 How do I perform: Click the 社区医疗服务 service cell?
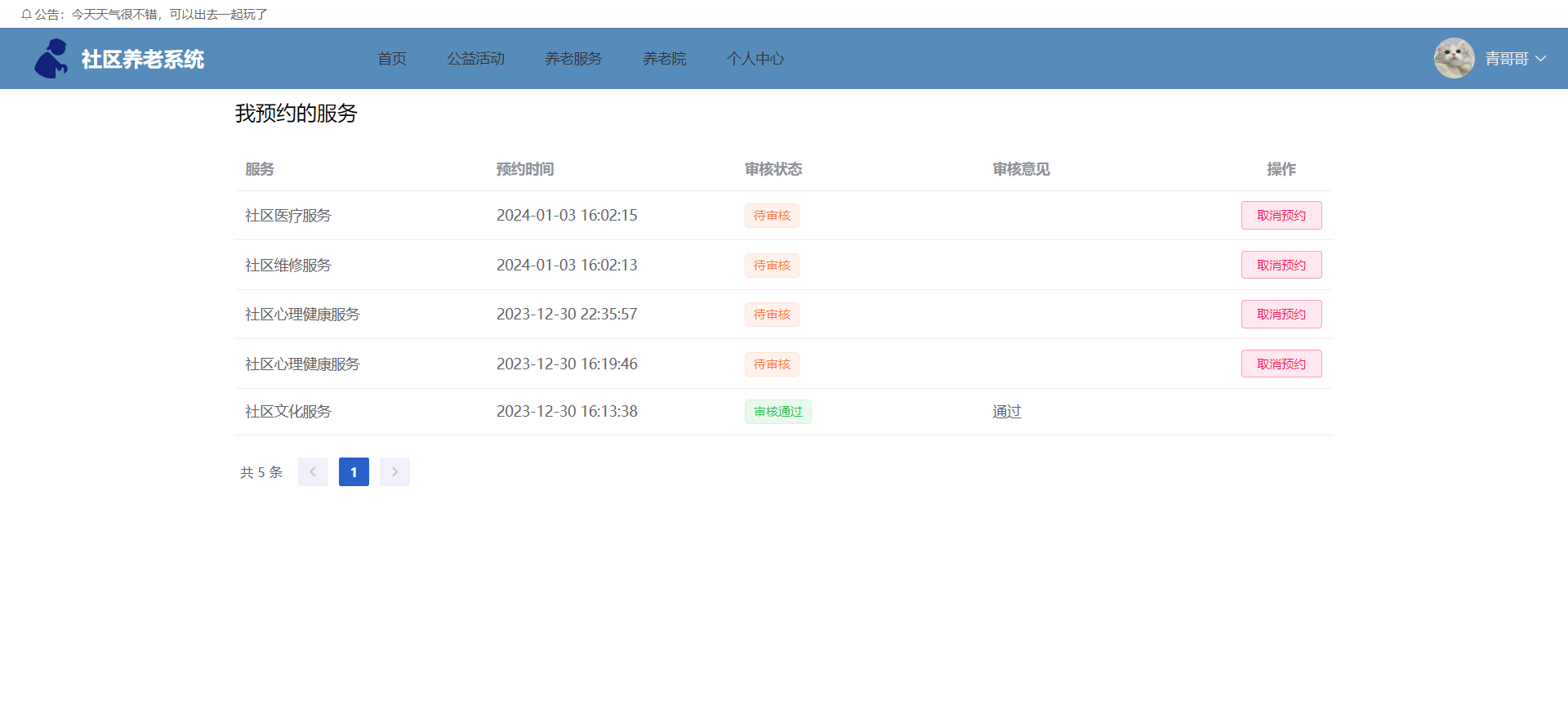[x=288, y=216]
